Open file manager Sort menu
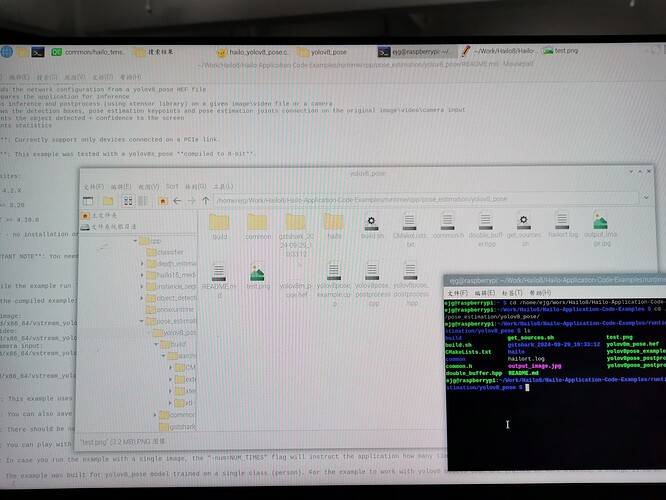Screen dimensions: 666x500 pyautogui.click(x=172, y=186)
